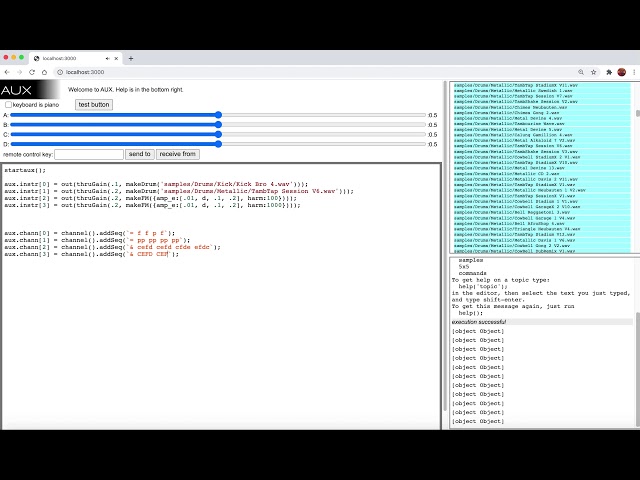Select the Tambourine Wave.wav sample row
The image size is (640, 480).
[x=542, y=124]
